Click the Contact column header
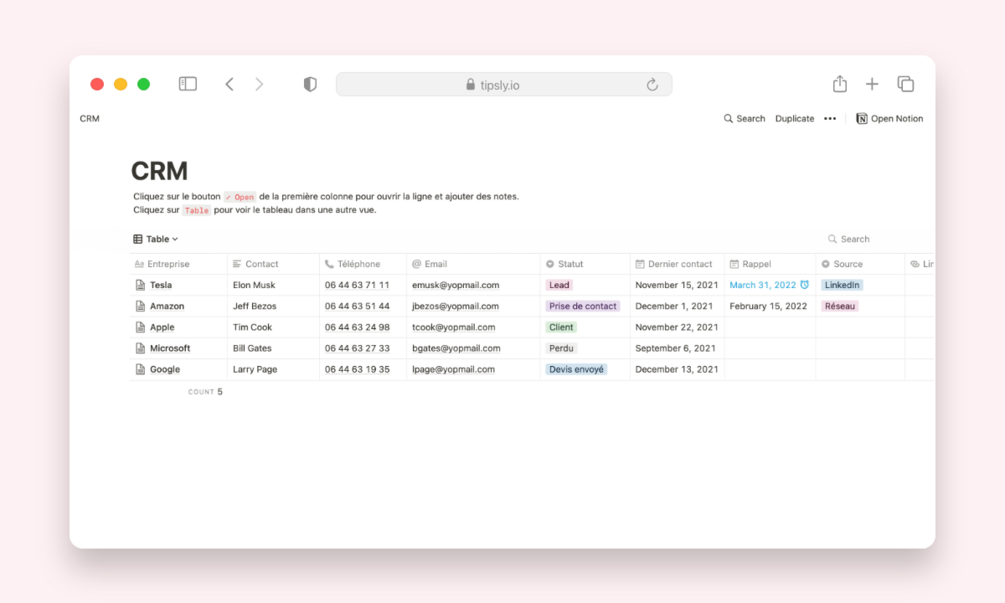The width and height of the screenshot is (1005, 603). pos(273,264)
